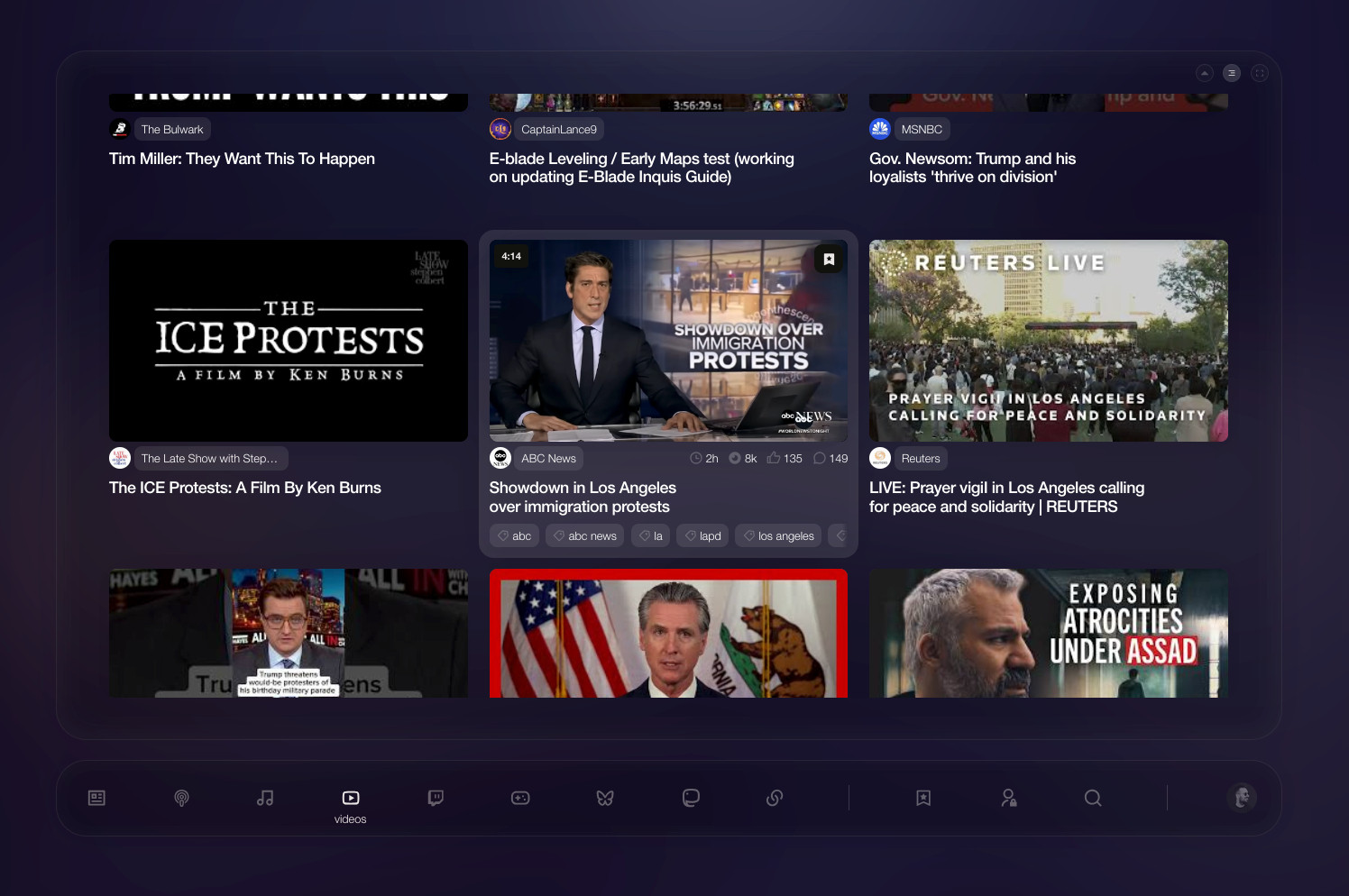Open 'Tim Miller: They Want This To Happen'

point(242,159)
